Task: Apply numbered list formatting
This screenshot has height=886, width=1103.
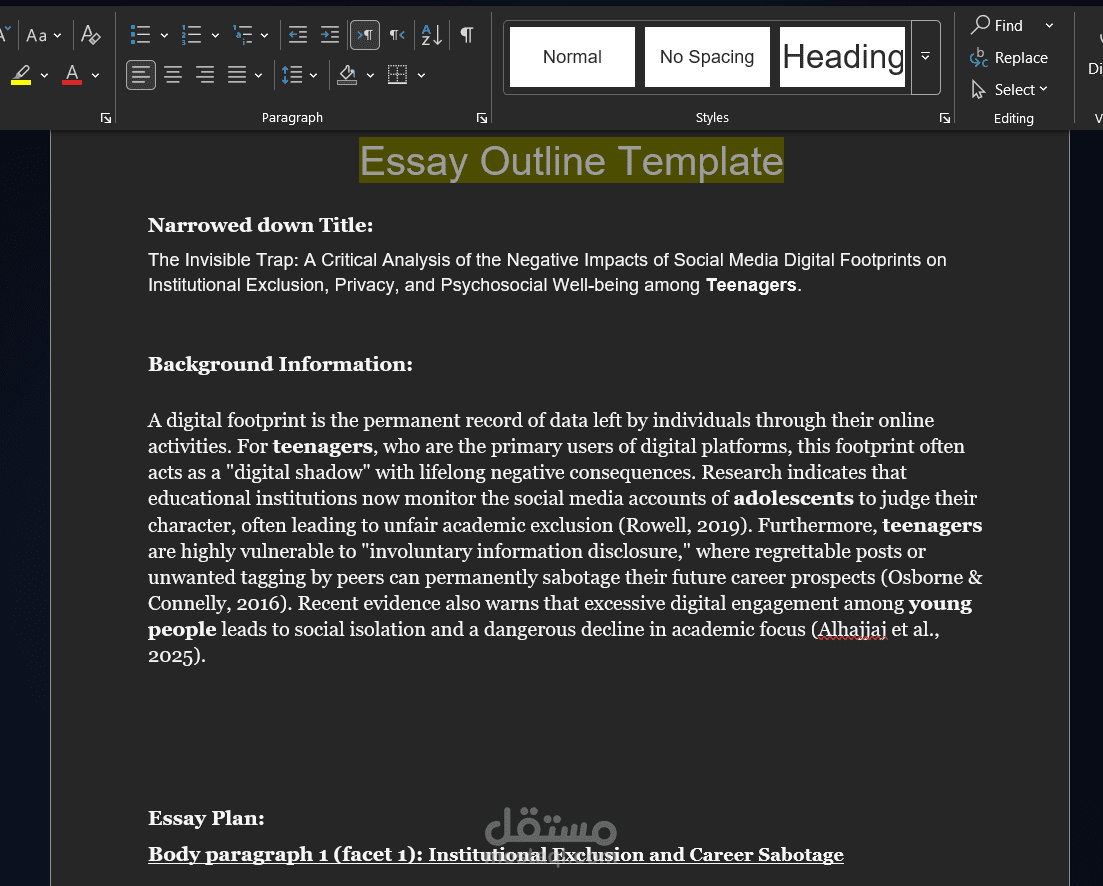Action: click(x=193, y=35)
